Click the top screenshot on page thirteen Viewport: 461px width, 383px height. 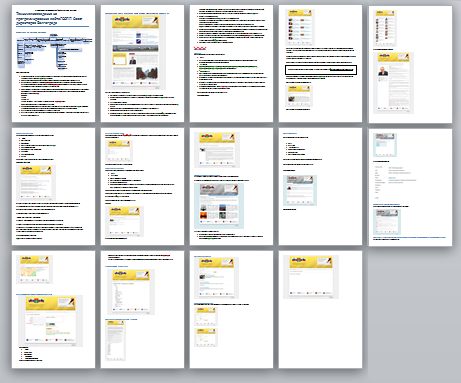(216, 278)
